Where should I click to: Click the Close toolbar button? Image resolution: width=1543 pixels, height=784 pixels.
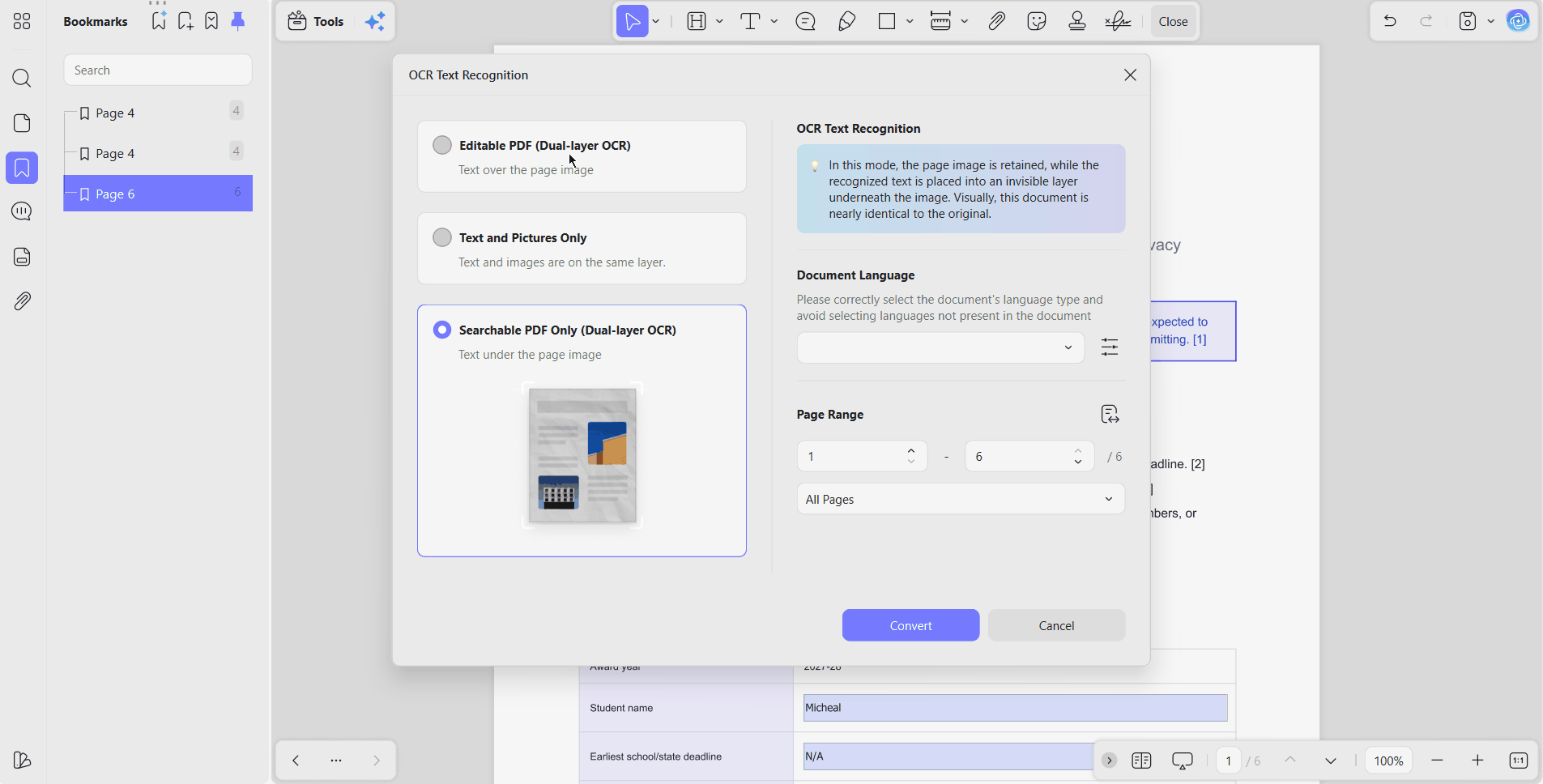(x=1173, y=21)
